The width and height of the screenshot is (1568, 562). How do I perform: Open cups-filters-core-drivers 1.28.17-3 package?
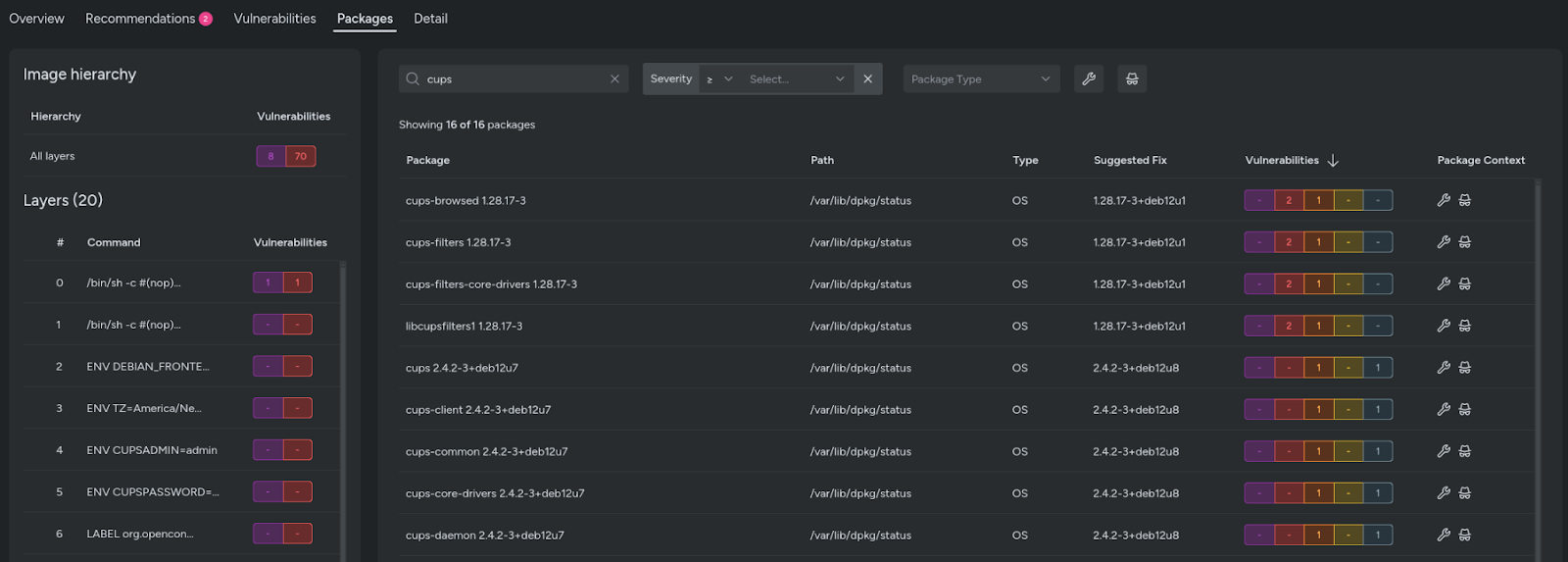click(491, 284)
